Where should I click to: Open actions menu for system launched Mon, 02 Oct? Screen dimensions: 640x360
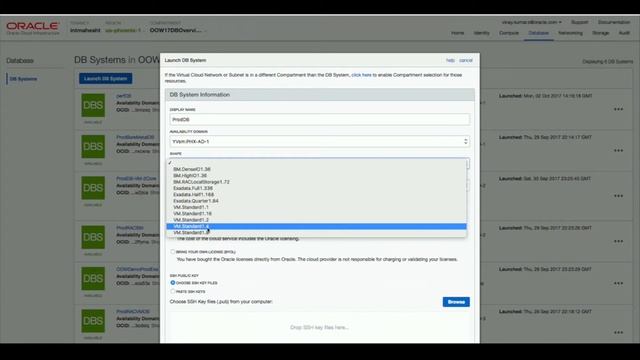[618, 109]
